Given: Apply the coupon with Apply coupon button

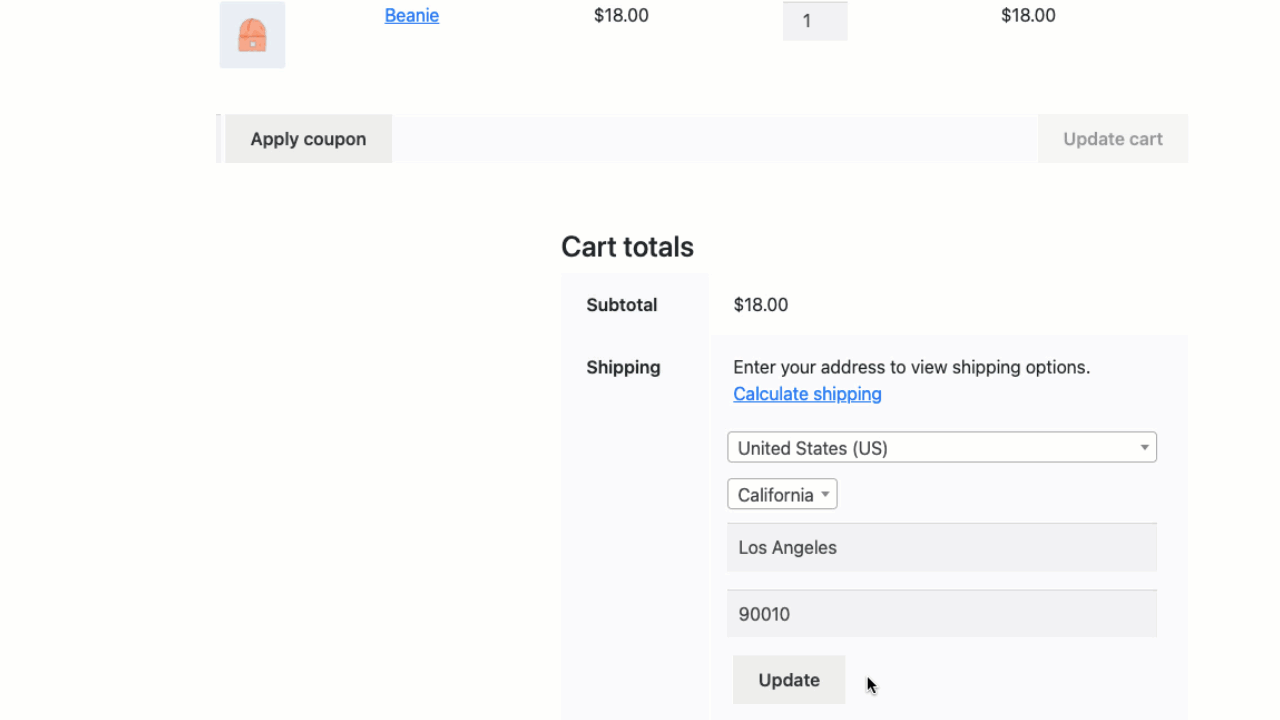Looking at the screenshot, I should coord(308,139).
